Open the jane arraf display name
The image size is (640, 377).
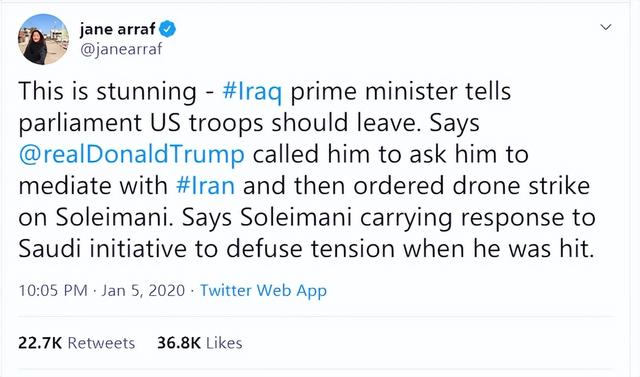[118, 29]
